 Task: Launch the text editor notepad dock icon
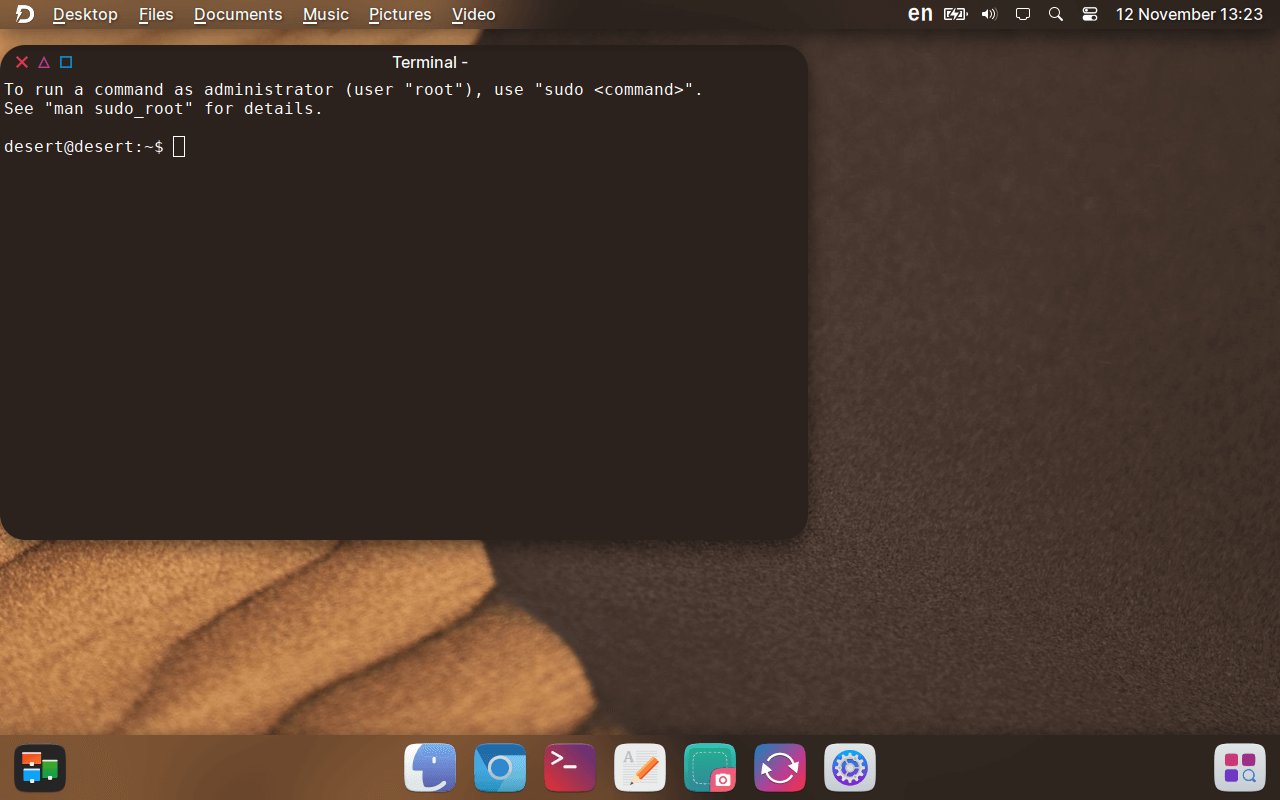pos(640,768)
